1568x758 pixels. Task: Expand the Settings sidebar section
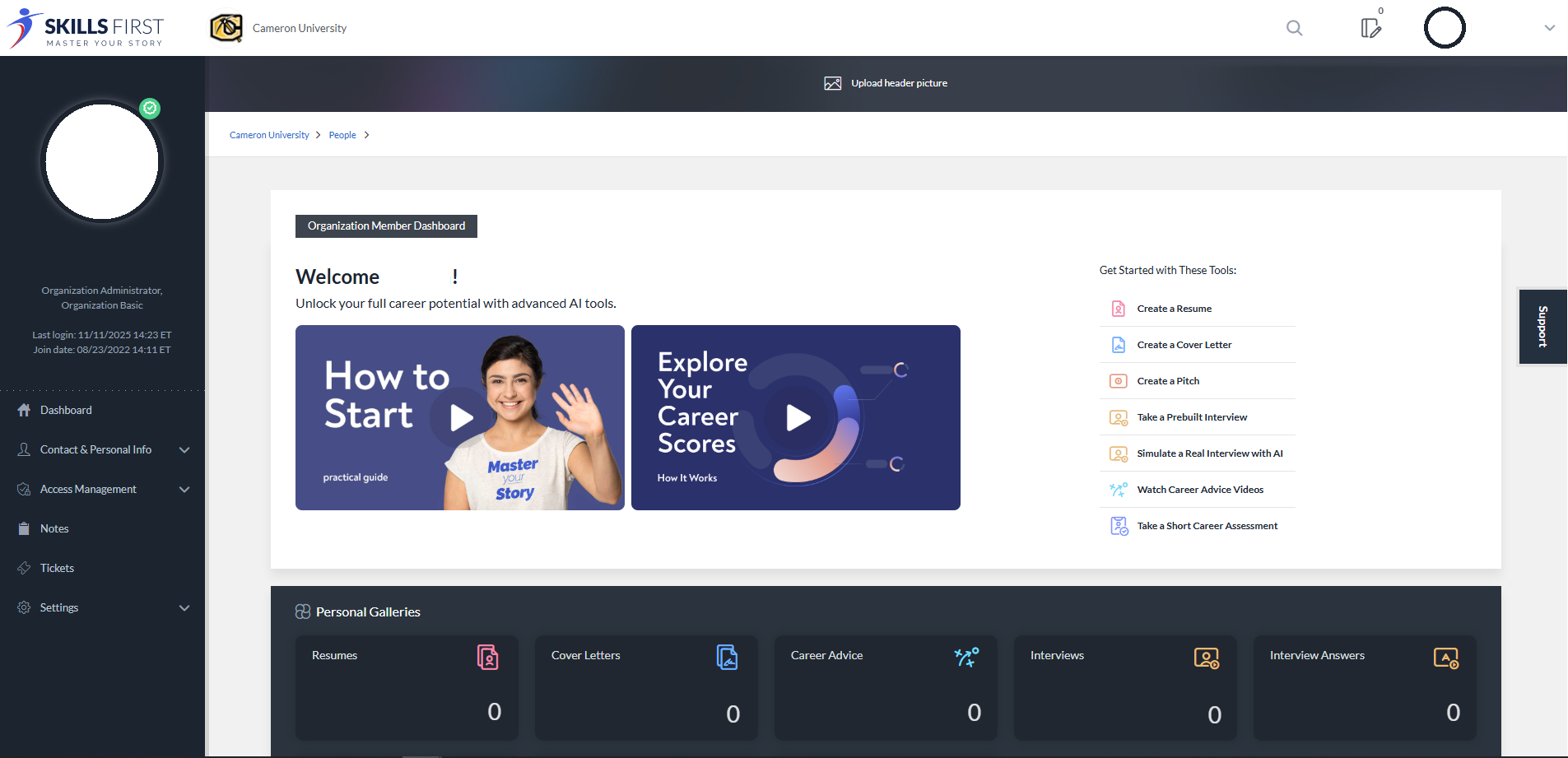pyautogui.click(x=184, y=608)
